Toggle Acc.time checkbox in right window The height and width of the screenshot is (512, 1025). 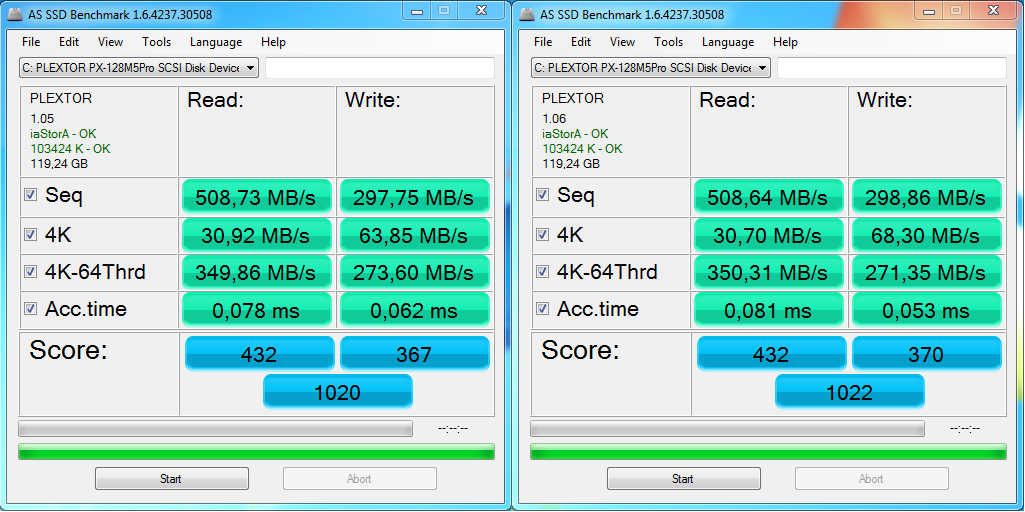(x=542, y=309)
